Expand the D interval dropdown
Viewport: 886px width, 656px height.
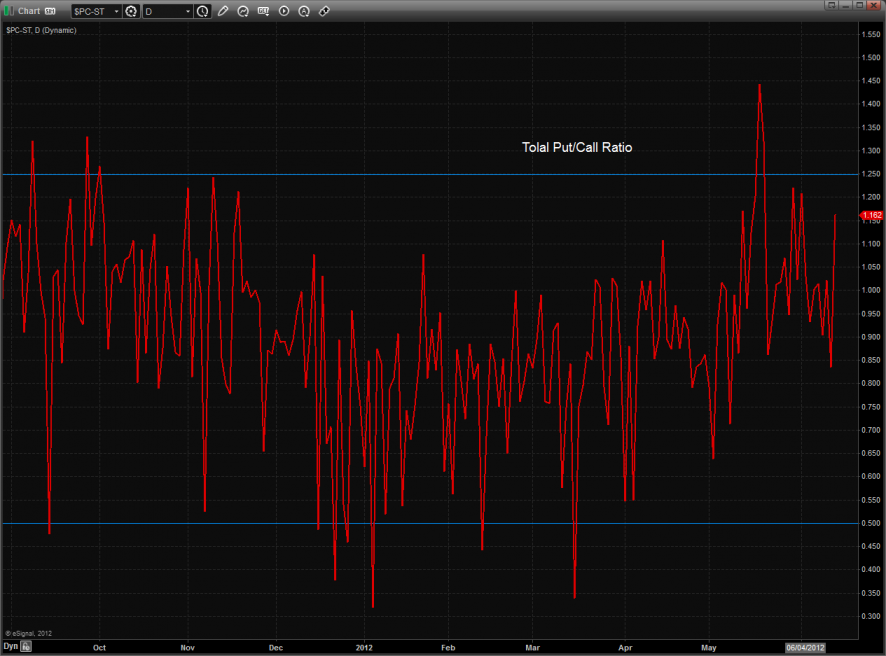(168, 11)
